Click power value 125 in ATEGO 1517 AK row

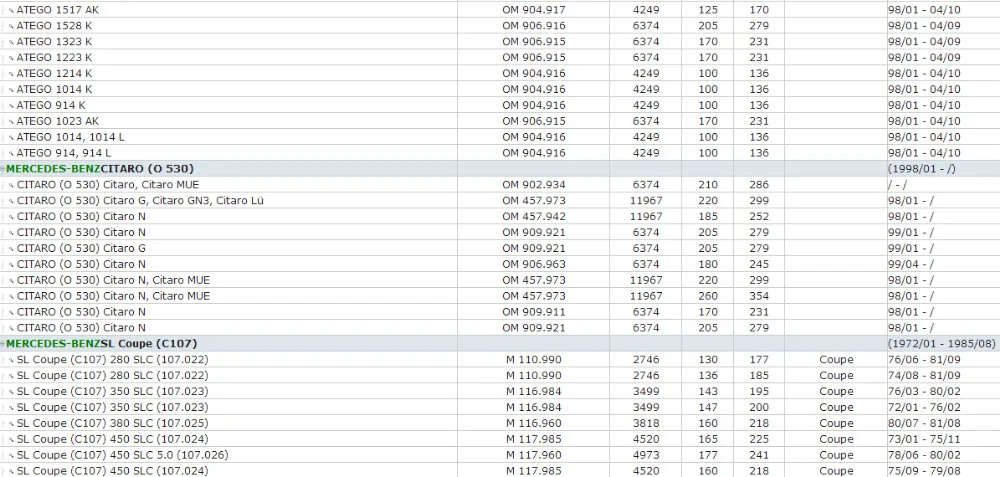coord(708,10)
